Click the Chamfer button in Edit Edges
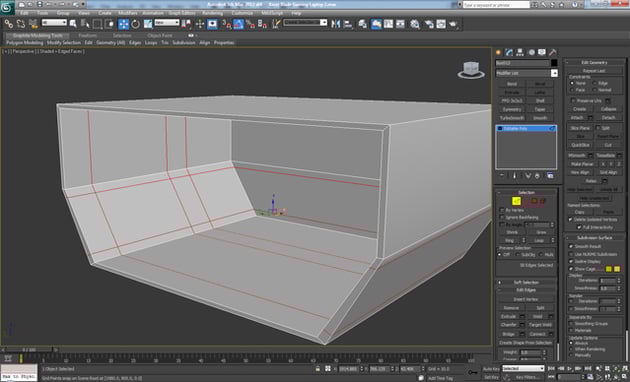 508,325
